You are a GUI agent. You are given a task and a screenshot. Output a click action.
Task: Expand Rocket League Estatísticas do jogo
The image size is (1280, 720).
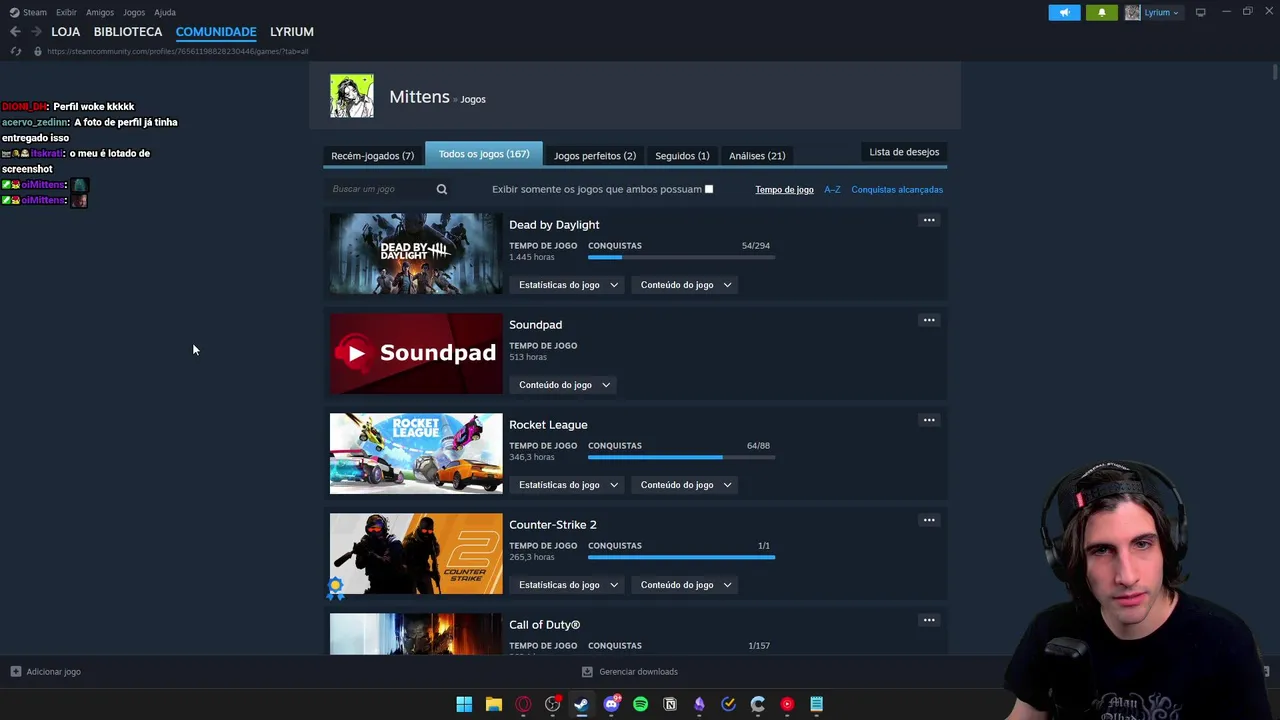pyautogui.click(x=568, y=485)
